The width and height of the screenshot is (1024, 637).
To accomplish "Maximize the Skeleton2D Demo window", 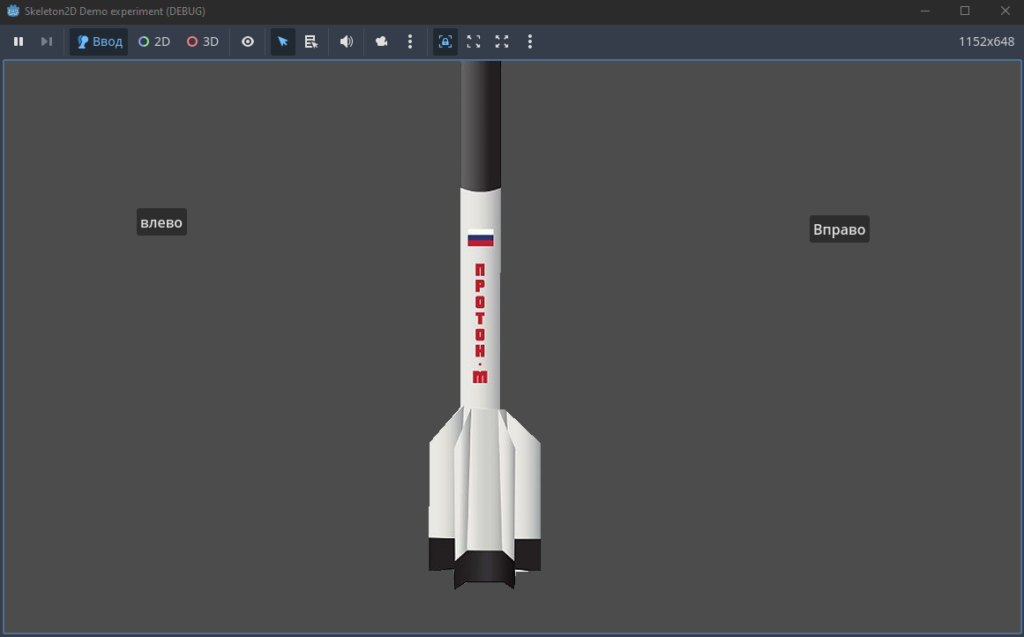I will tap(965, 10).
